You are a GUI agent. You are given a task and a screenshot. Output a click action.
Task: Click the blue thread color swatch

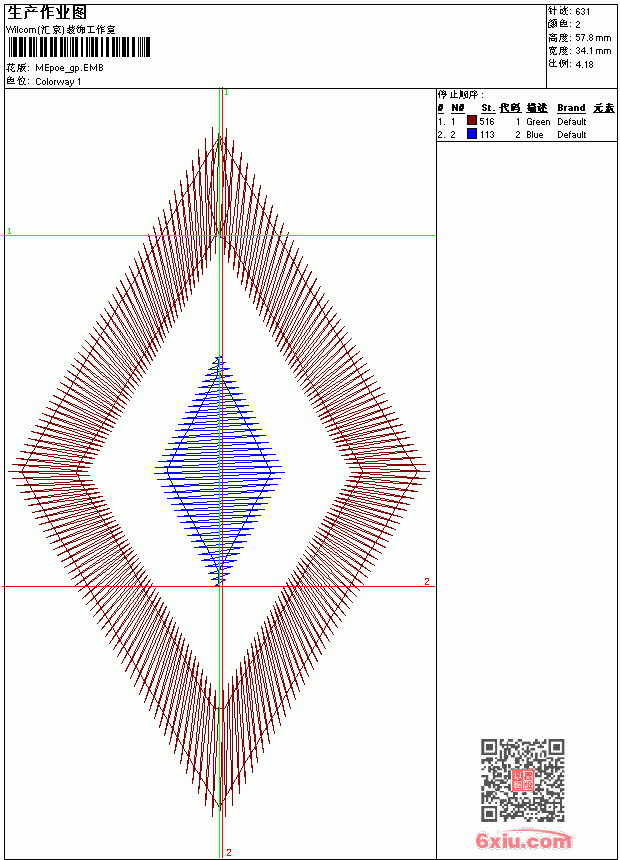(472, 134)
